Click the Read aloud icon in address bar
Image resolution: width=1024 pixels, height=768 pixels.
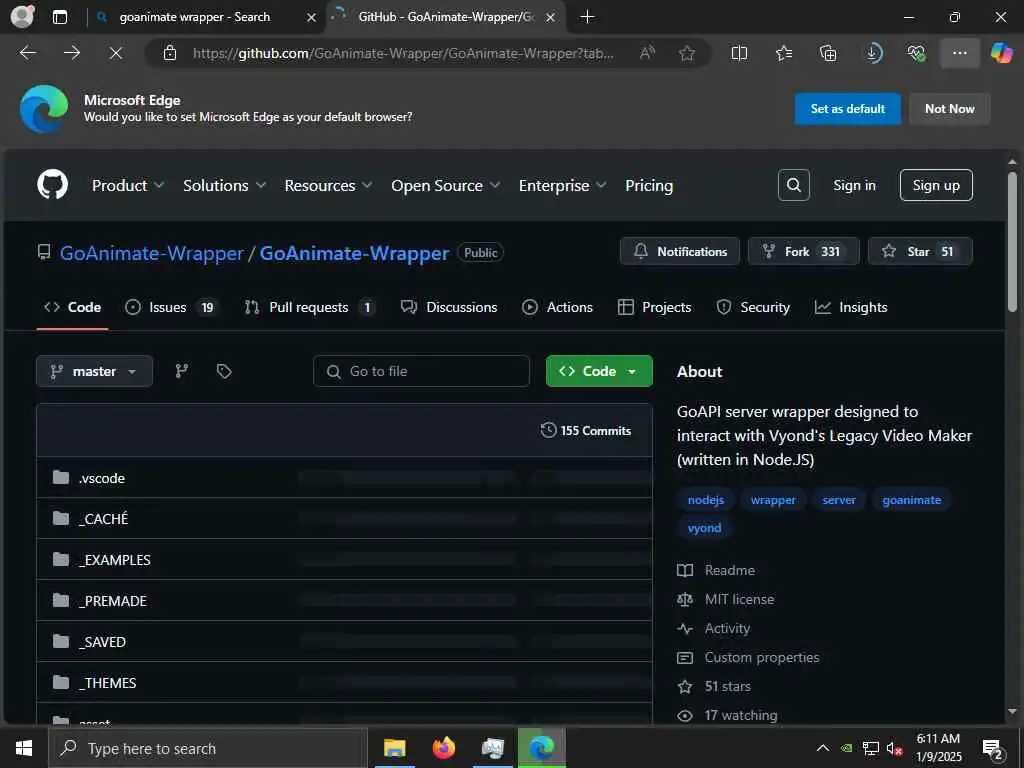point(647,53)
